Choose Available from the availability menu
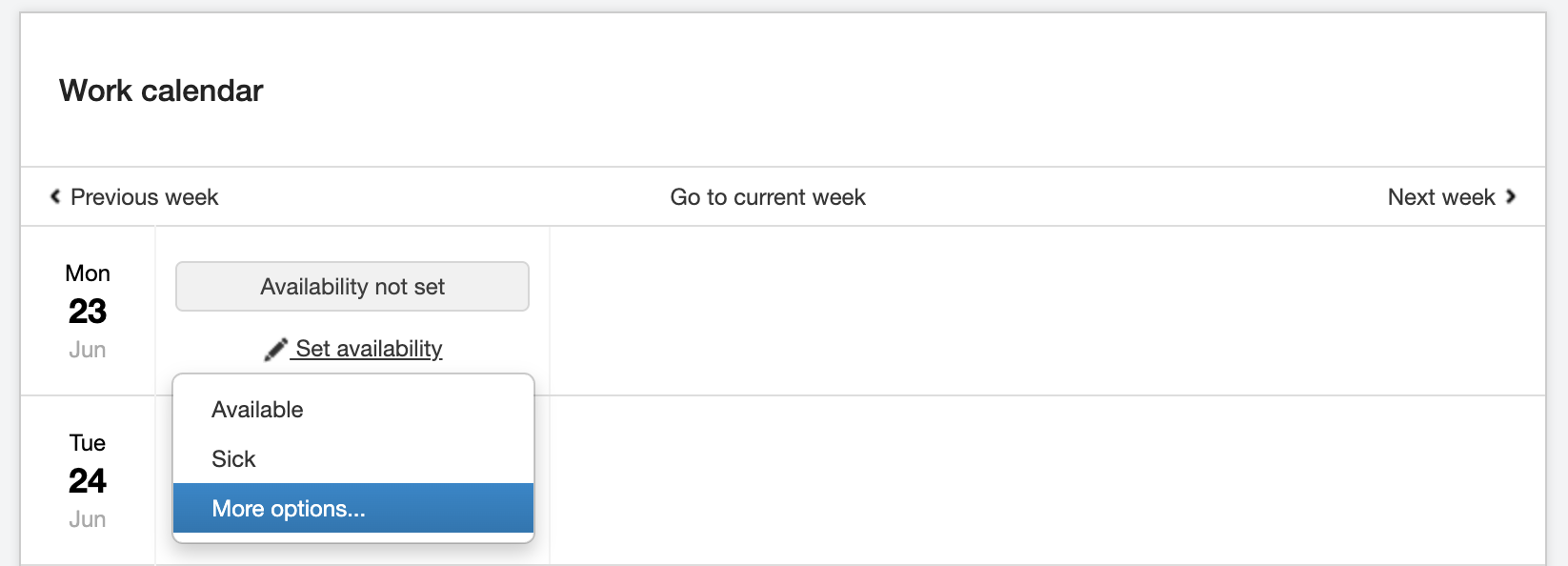 (257, 410)
